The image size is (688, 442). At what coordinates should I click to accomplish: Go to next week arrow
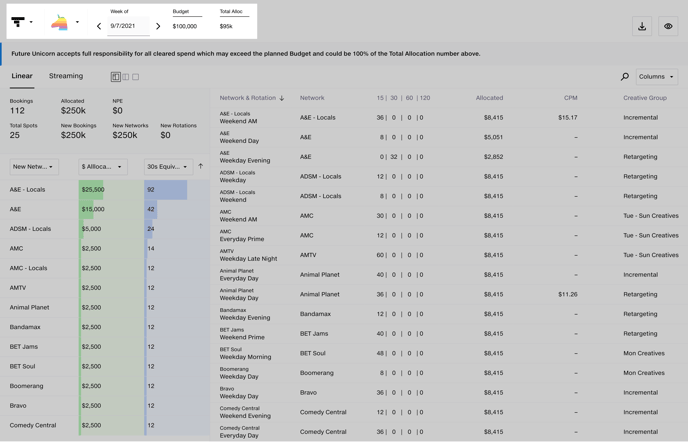click(x=158, y=26)
